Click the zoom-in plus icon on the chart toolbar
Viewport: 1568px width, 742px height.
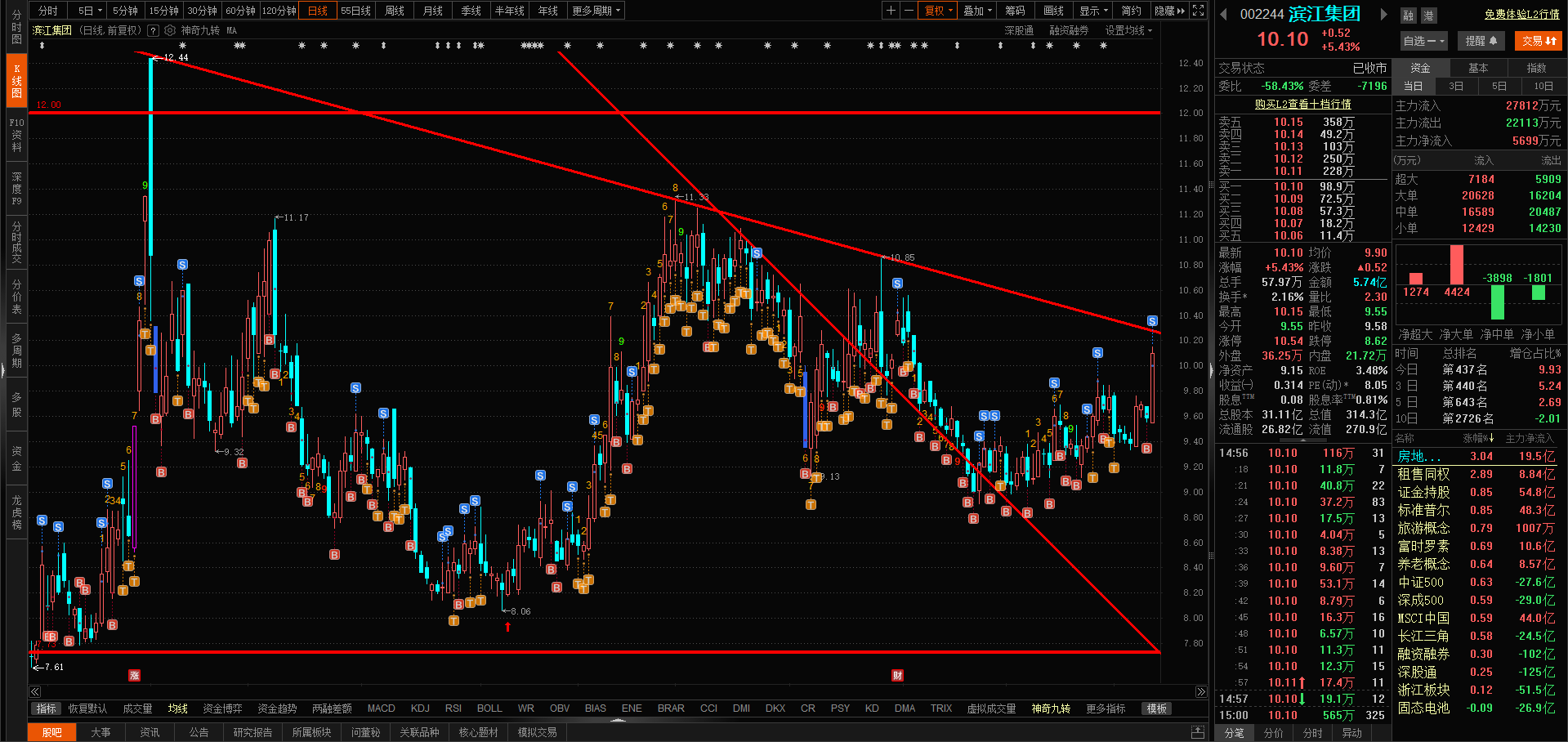click(891, 11)
